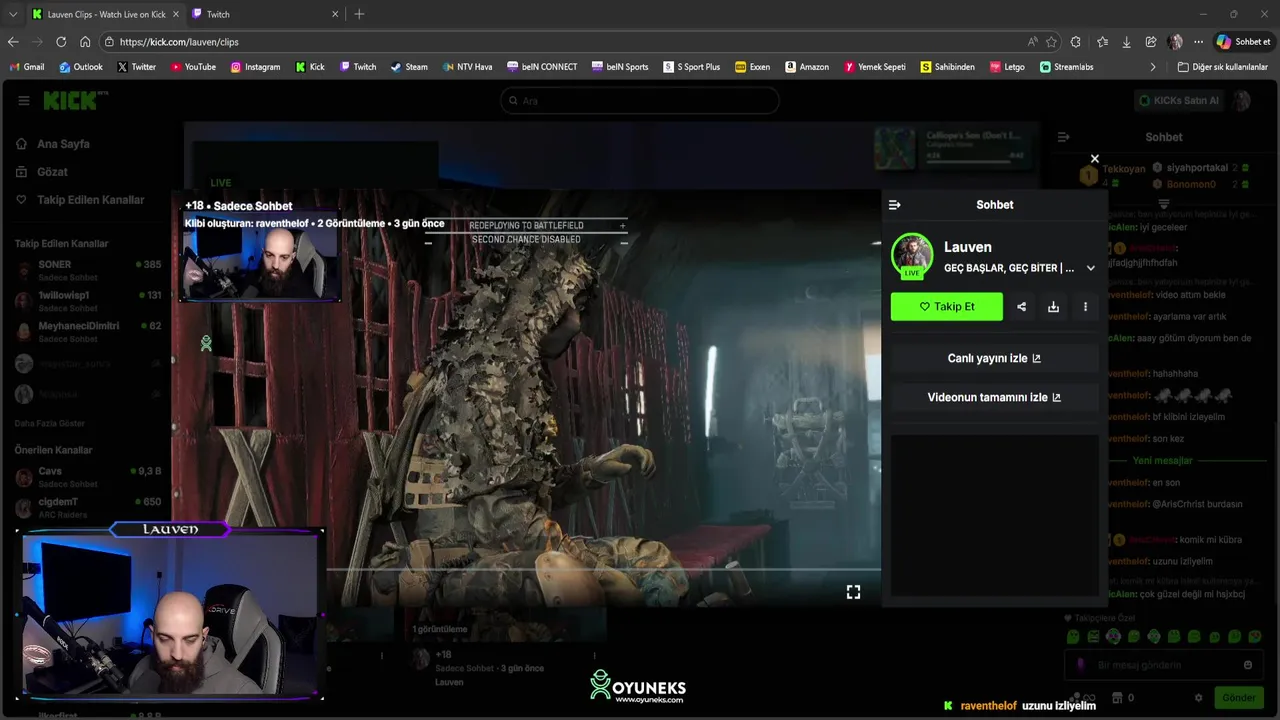Open Canlı yayını izle link
1280x720 pixels.
[994, 358]
